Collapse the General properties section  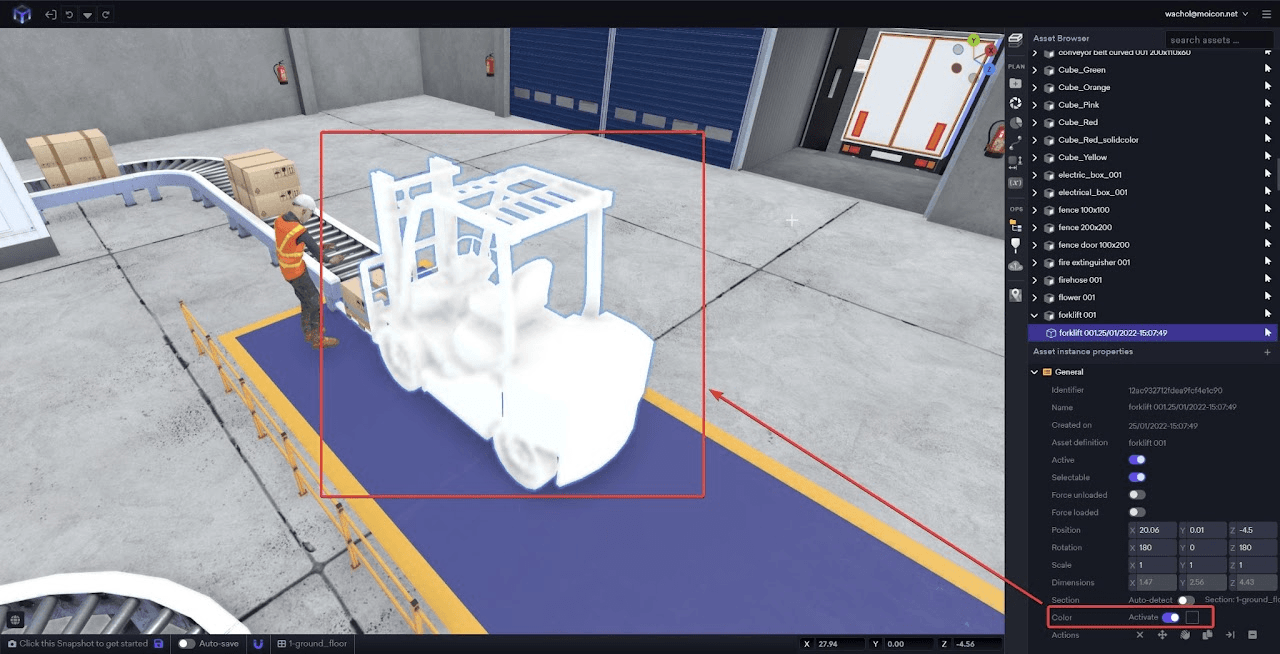coord(1033,371)
